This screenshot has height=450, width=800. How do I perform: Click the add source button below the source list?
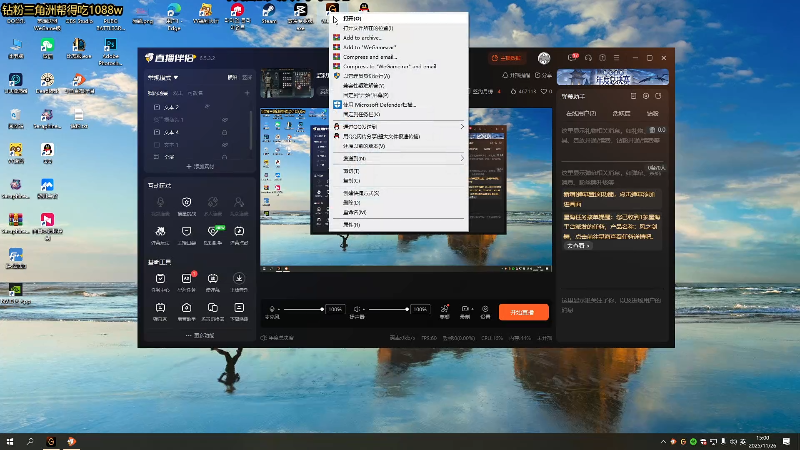tap(200, 166)
